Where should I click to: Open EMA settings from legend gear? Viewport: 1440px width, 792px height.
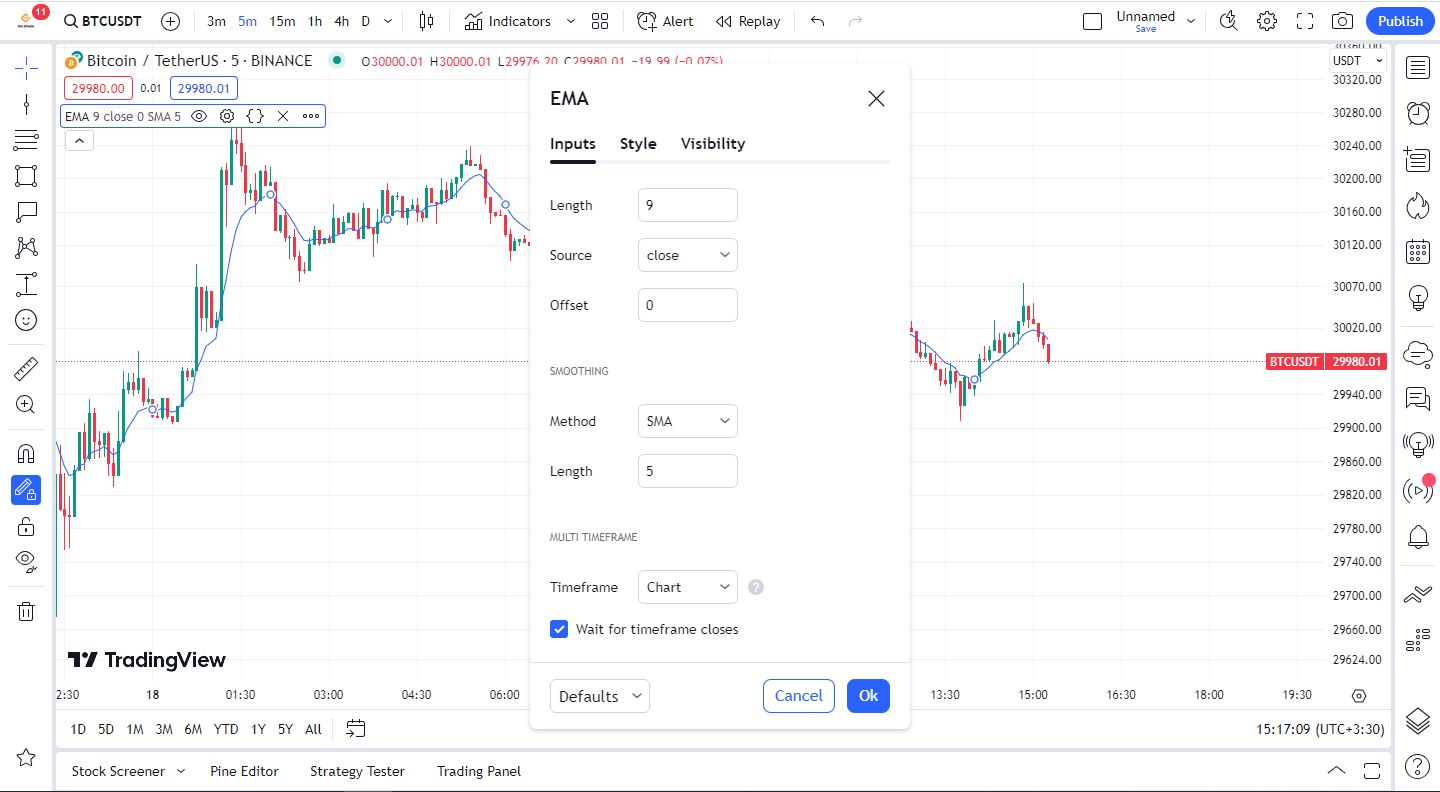[x=227, y=116]
